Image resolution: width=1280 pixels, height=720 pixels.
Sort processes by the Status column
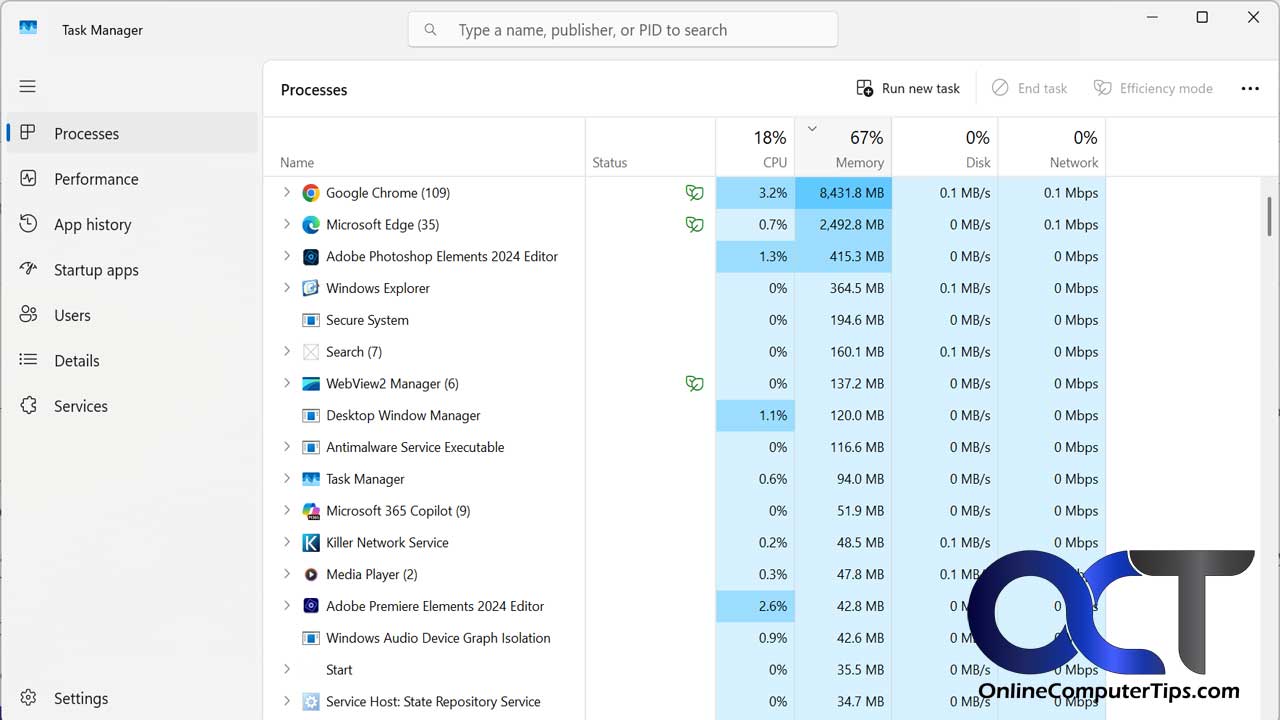tap(651, 147)
